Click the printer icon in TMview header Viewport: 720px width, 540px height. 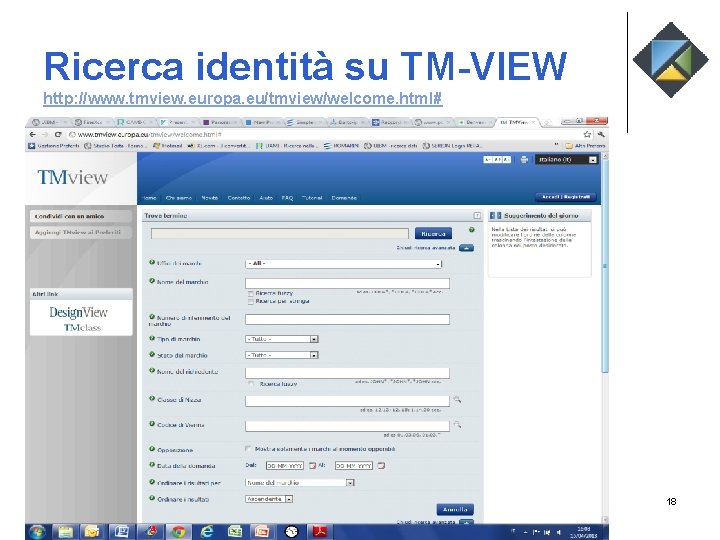coord(524,160)
